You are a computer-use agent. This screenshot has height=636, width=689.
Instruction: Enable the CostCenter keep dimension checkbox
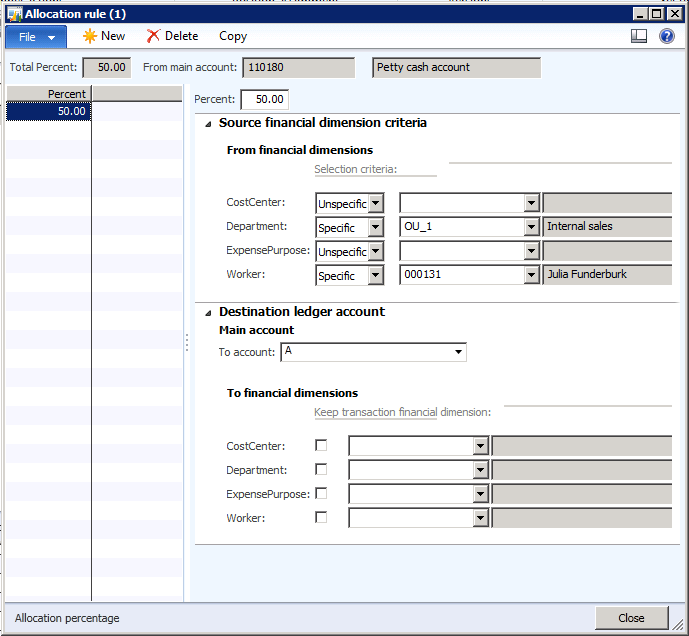pos(321,446)
